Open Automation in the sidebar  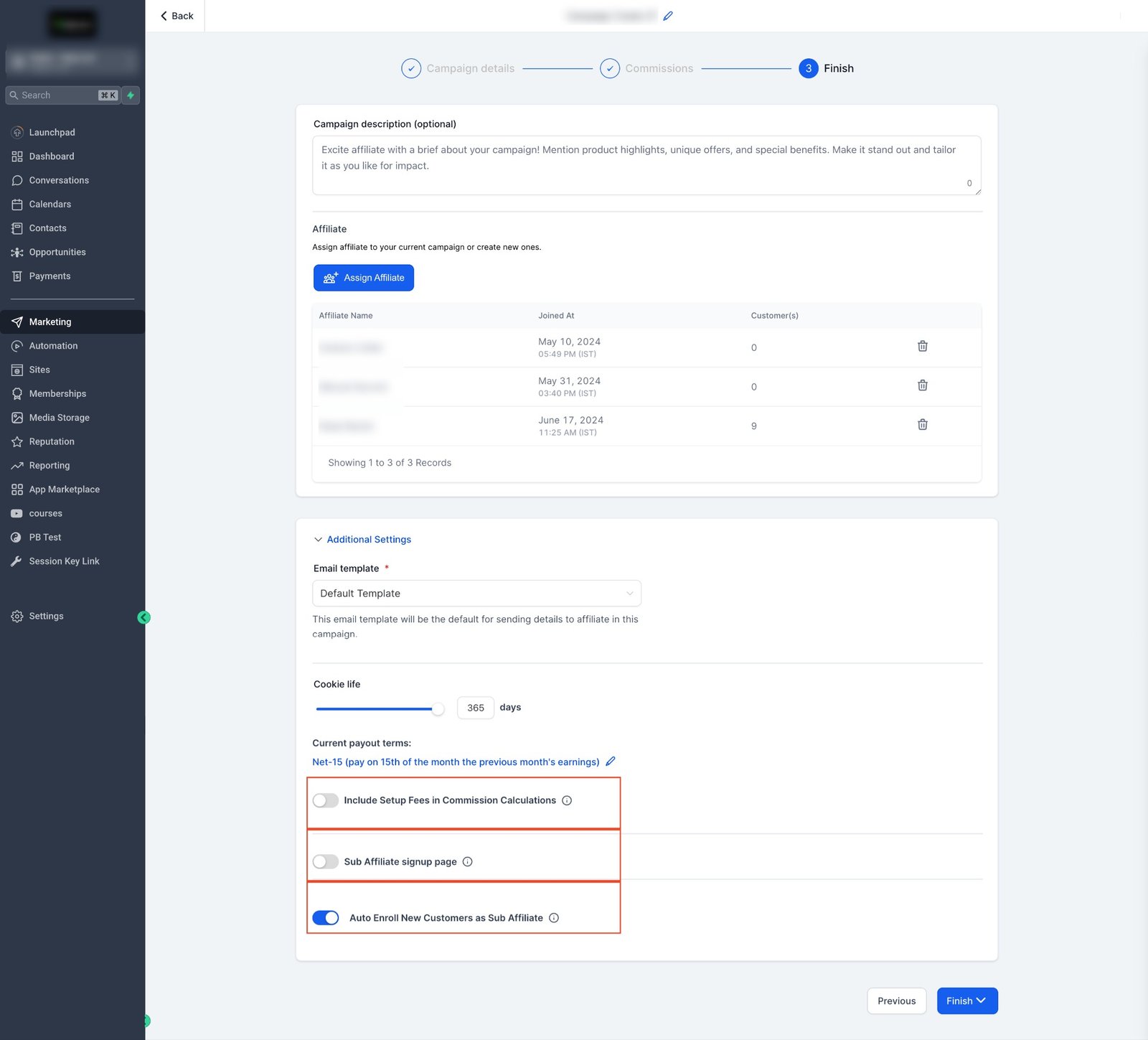point(53,346)
